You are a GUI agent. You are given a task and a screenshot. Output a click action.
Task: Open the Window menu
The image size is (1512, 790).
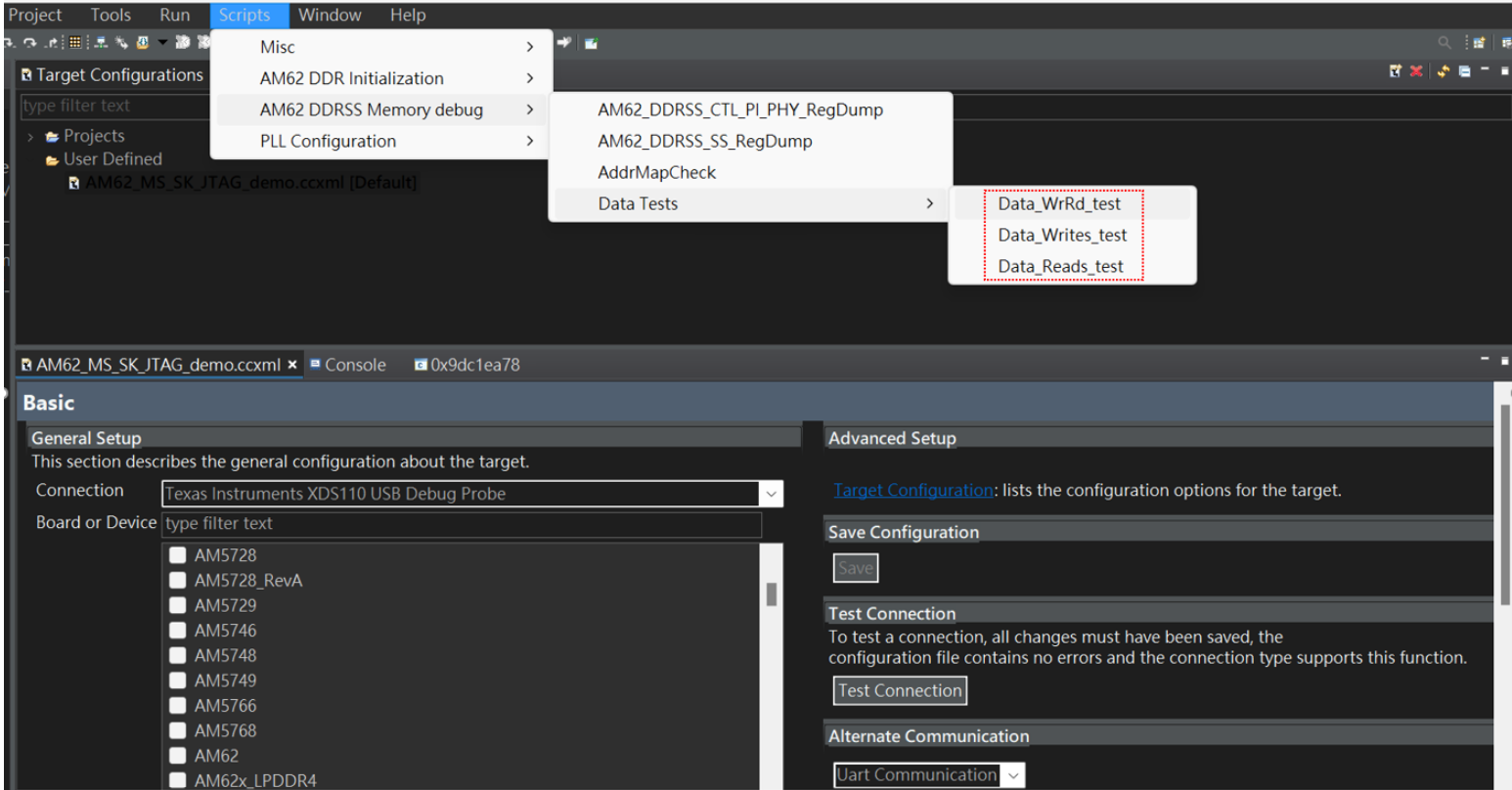tap(330, 15)
